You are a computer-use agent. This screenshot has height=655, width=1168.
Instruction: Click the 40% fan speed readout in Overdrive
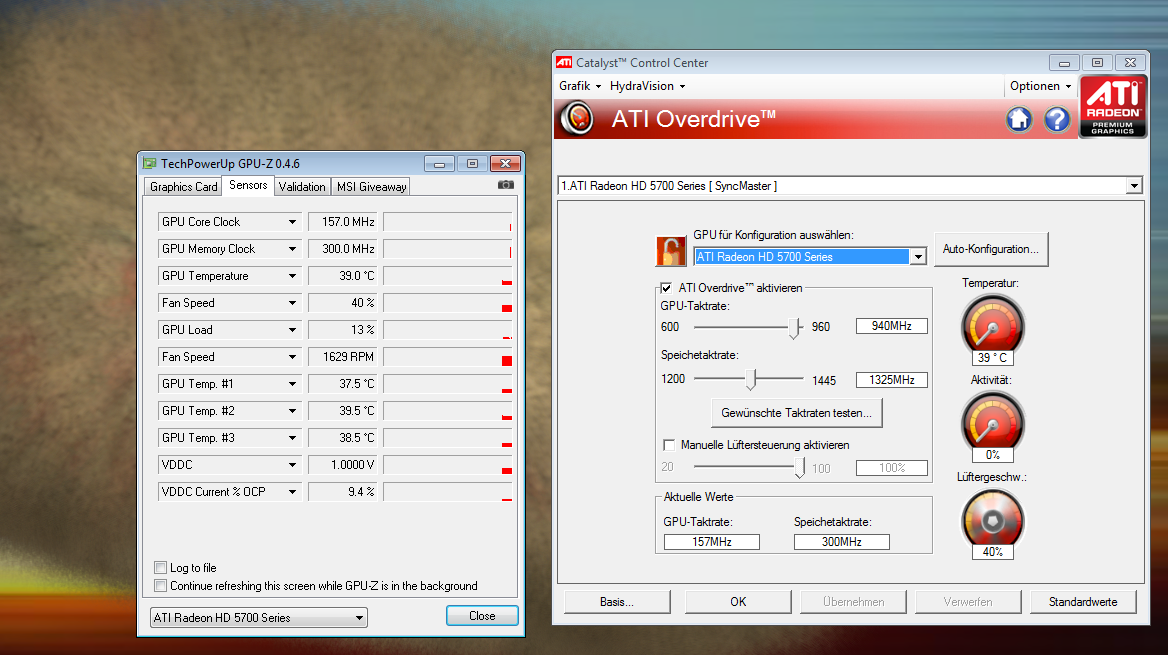(x=992, y=552)
